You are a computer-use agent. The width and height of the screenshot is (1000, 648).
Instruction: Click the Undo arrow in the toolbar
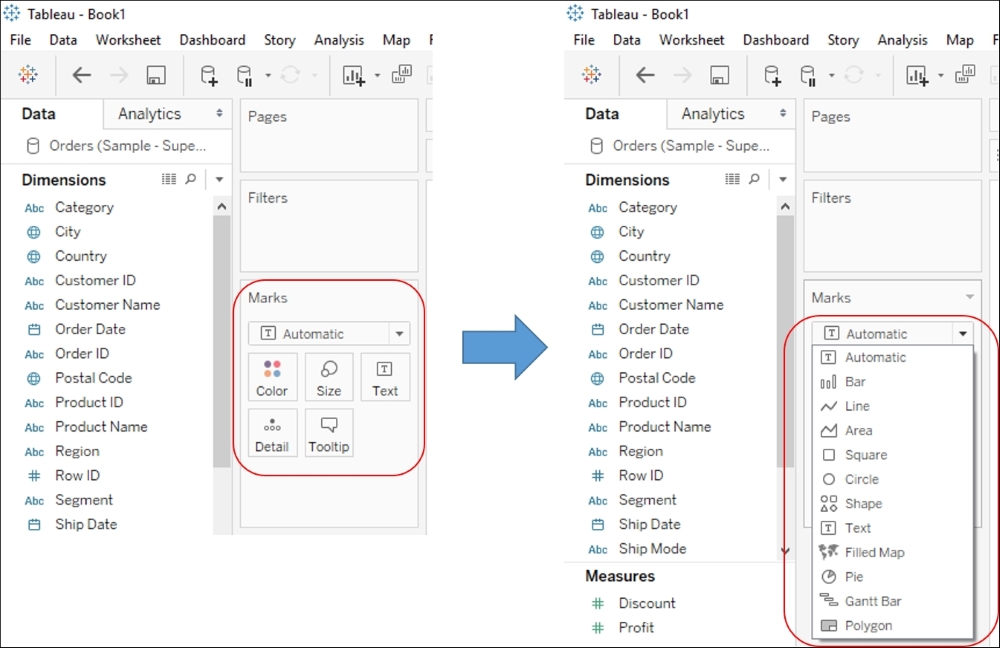[81, 74]
